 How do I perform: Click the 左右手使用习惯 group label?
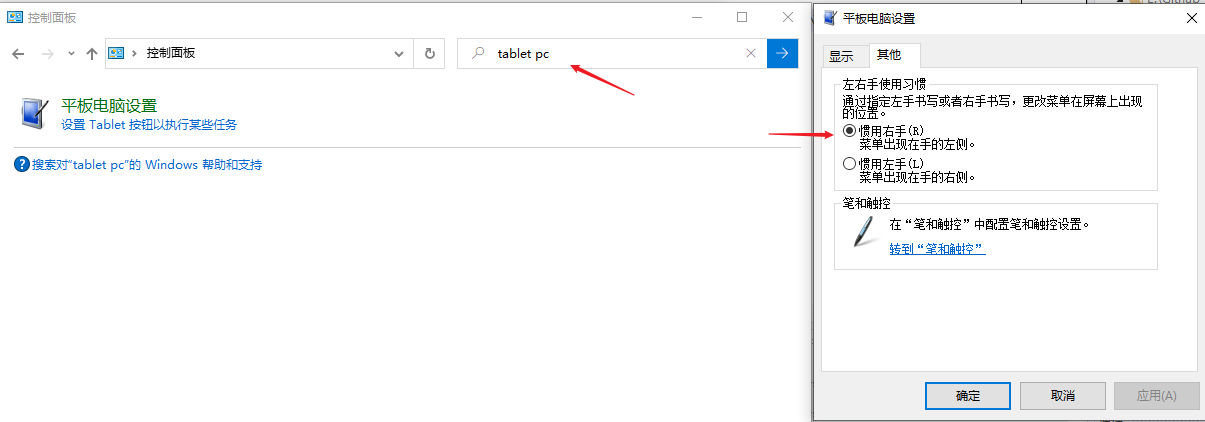point(885,86)
